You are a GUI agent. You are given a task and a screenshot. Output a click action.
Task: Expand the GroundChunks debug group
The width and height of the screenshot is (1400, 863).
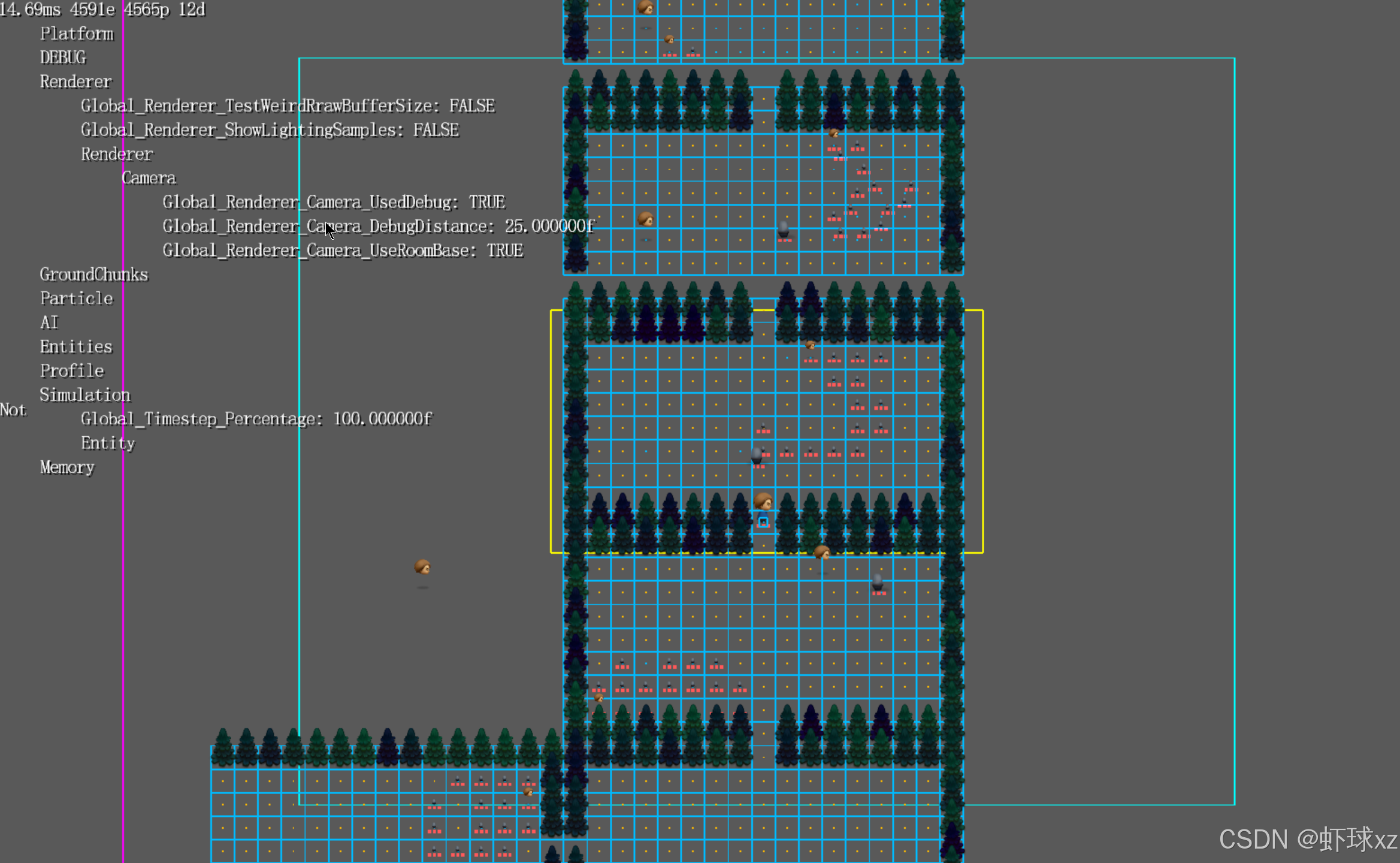pyautogui.click(x=93, y=274)
